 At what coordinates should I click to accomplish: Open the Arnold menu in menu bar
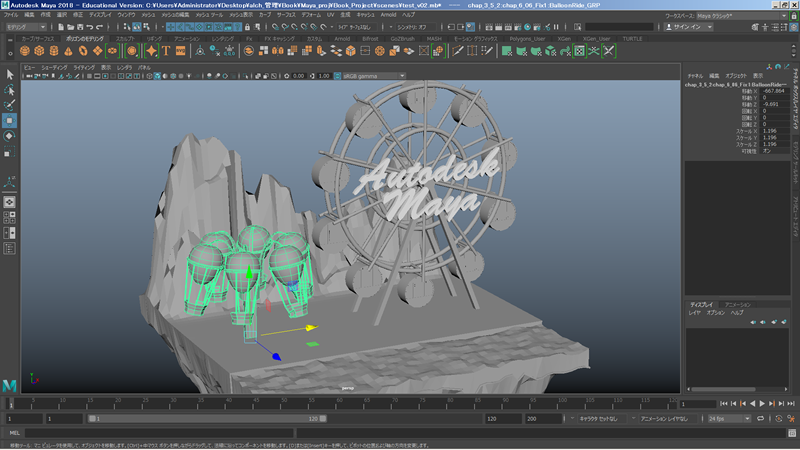[388, 15]
